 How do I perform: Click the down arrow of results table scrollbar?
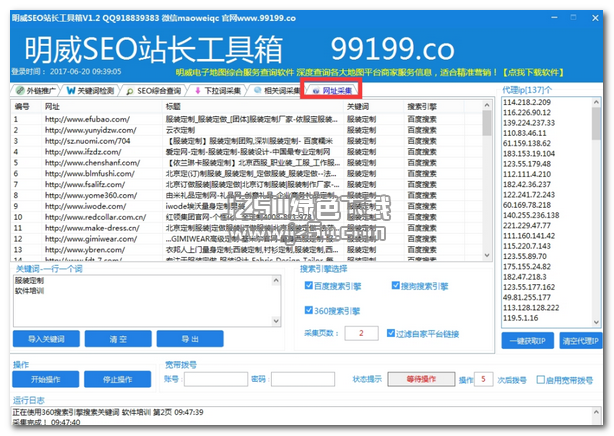coord(487,255)
